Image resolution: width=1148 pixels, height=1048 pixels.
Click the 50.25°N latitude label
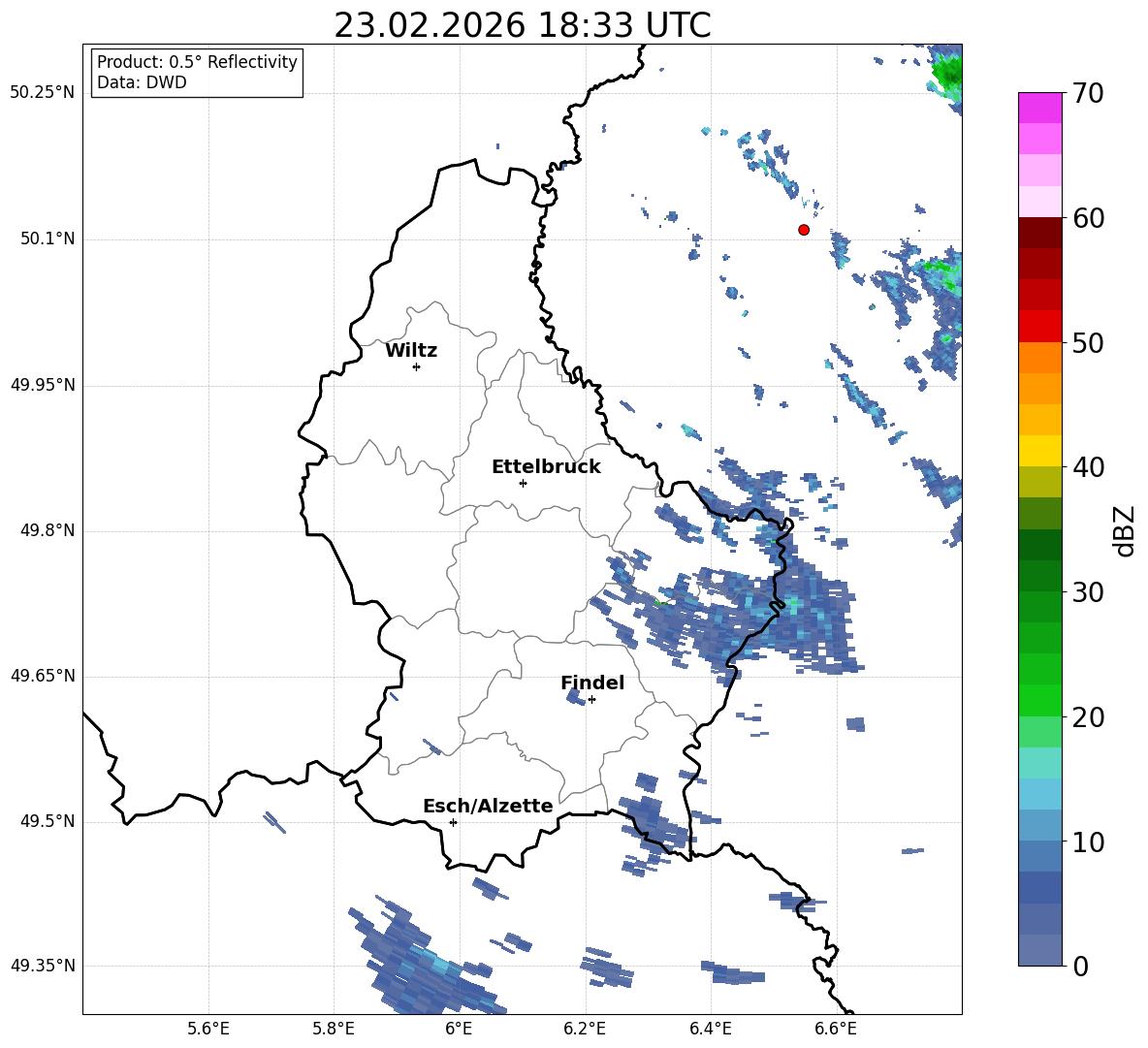pos(42,93)
